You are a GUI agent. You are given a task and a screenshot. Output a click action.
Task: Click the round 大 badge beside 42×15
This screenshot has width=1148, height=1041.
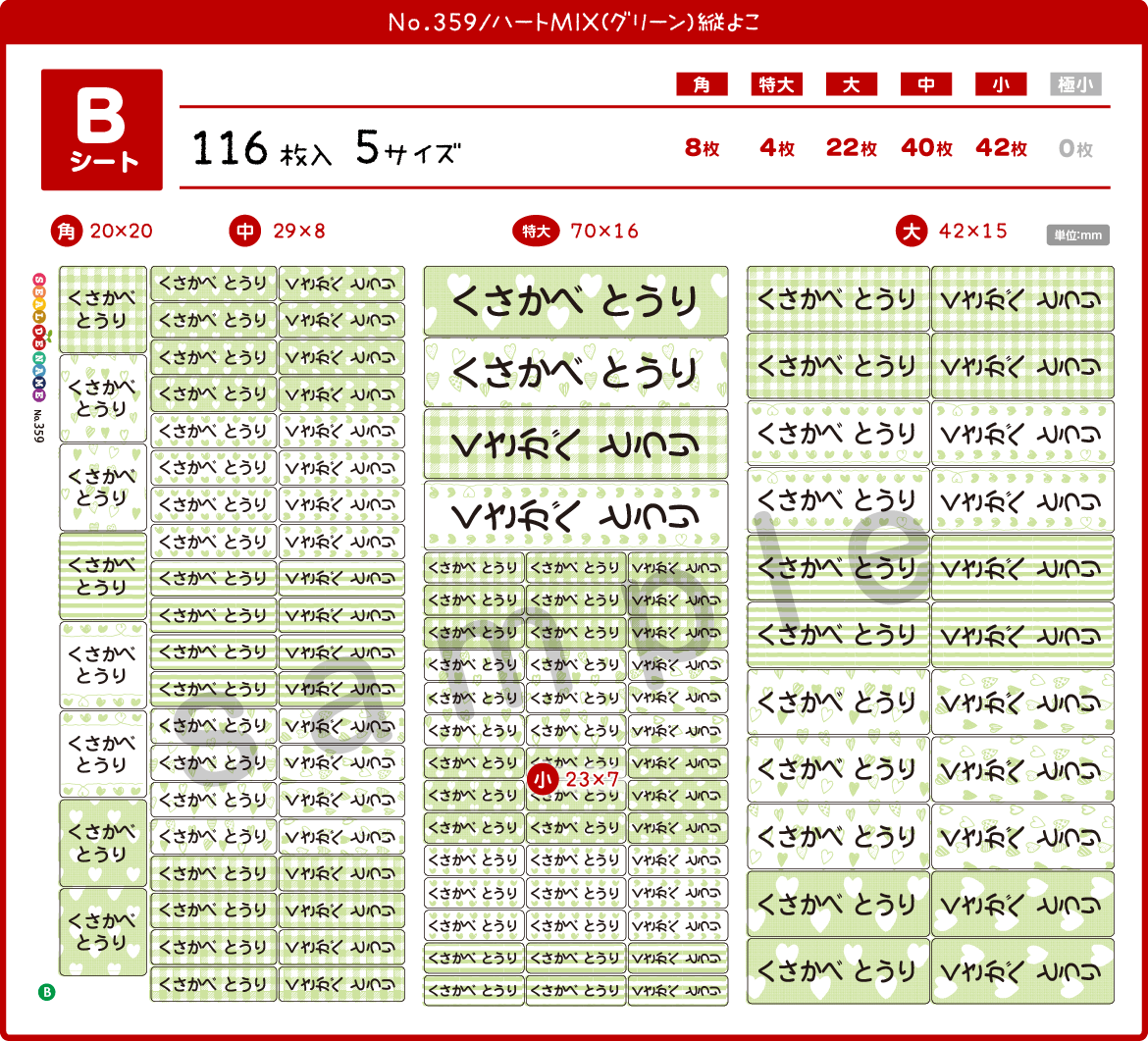click(912, 232)
